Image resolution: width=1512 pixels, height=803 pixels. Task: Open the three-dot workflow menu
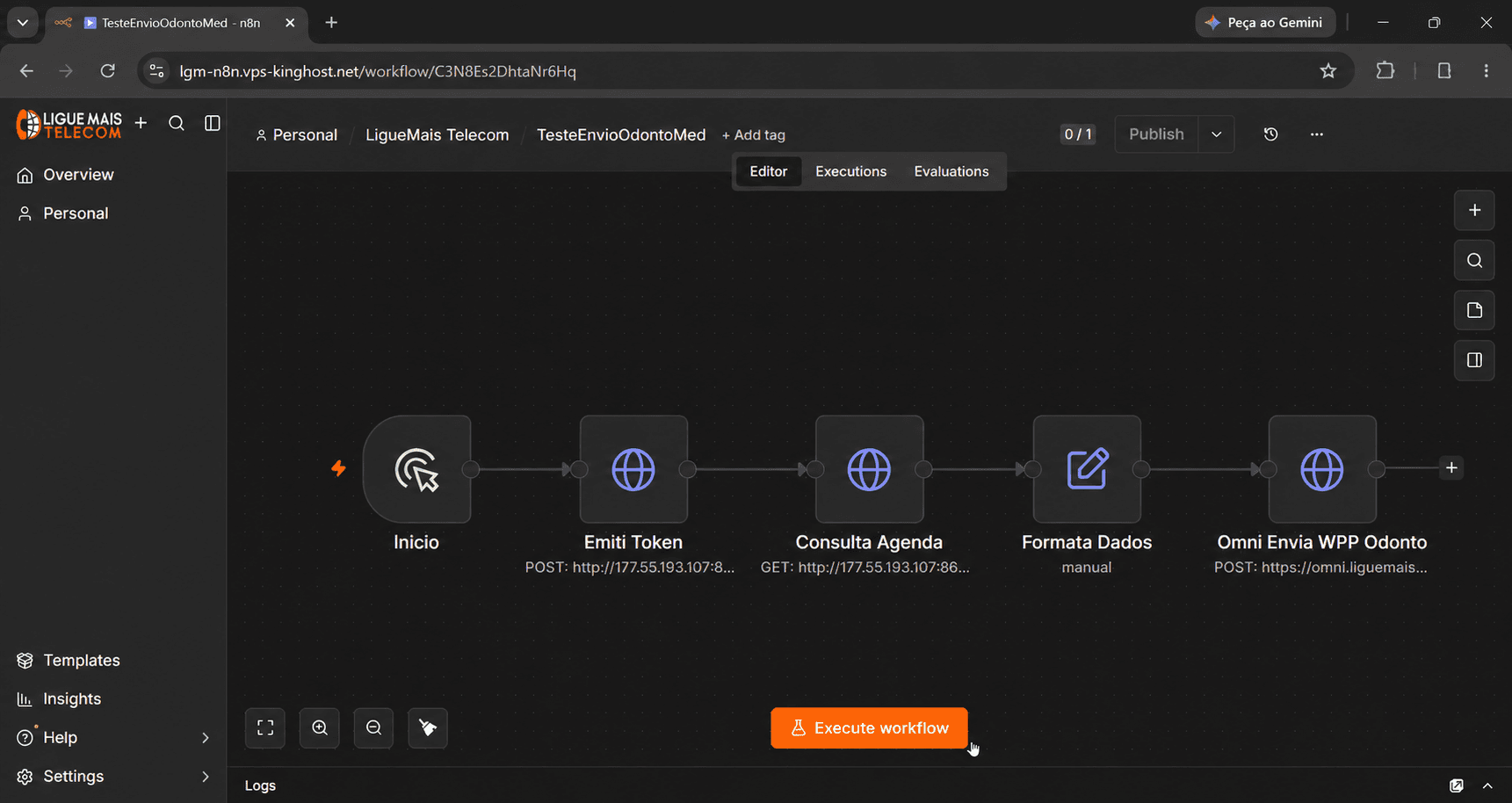[x=1316, y=134]
